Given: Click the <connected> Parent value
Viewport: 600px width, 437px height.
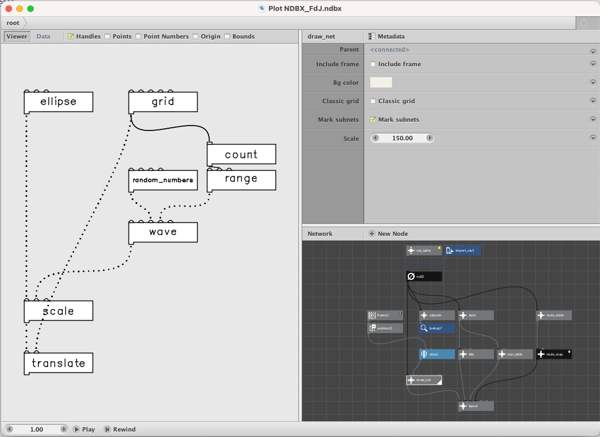Looking at the screenshot, I should pyautogui.click(x=390, y=49).
